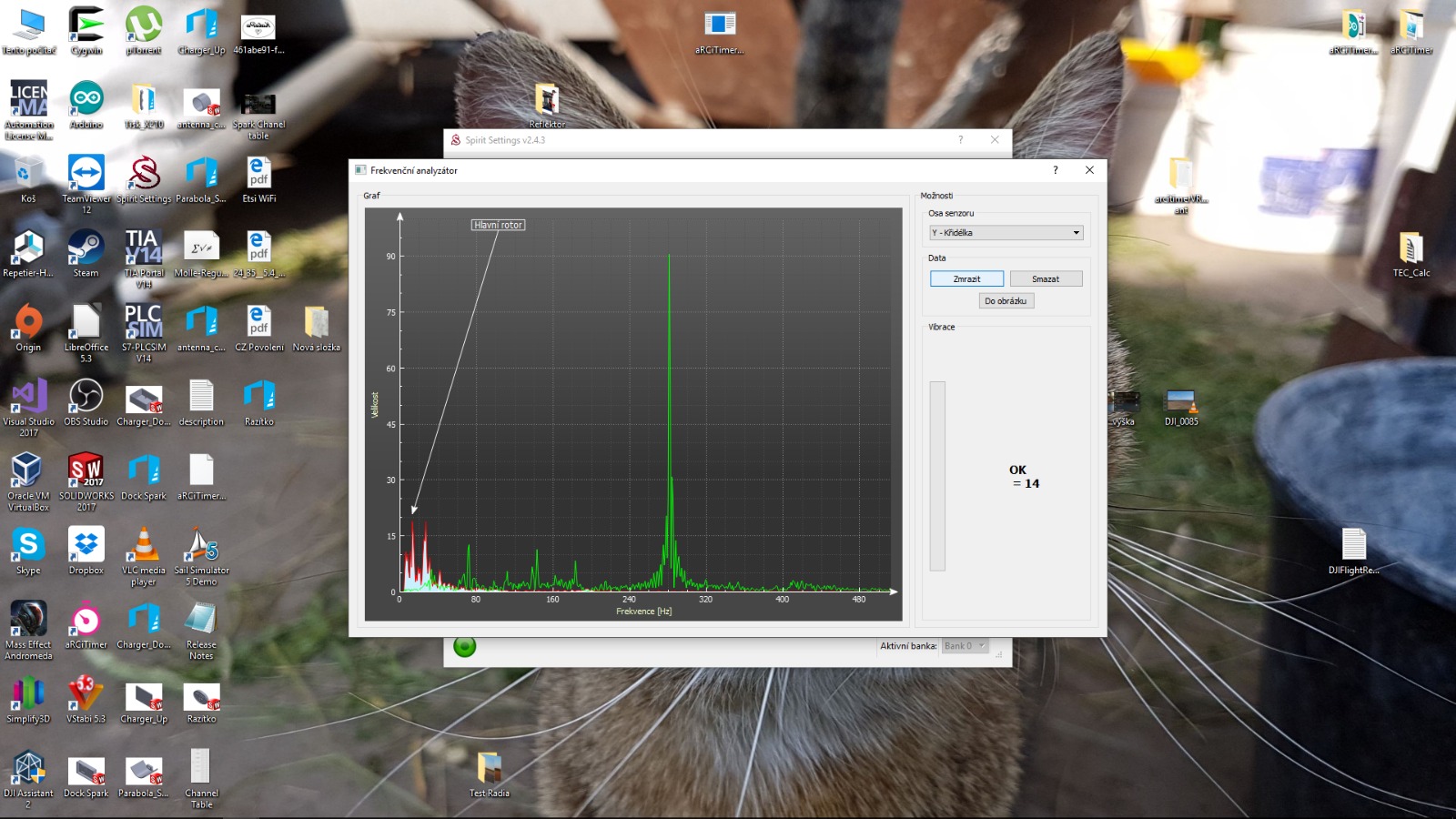Select the OBS Studio desktop icon
The image size is (1456, 819).
(x=86, y=398)
